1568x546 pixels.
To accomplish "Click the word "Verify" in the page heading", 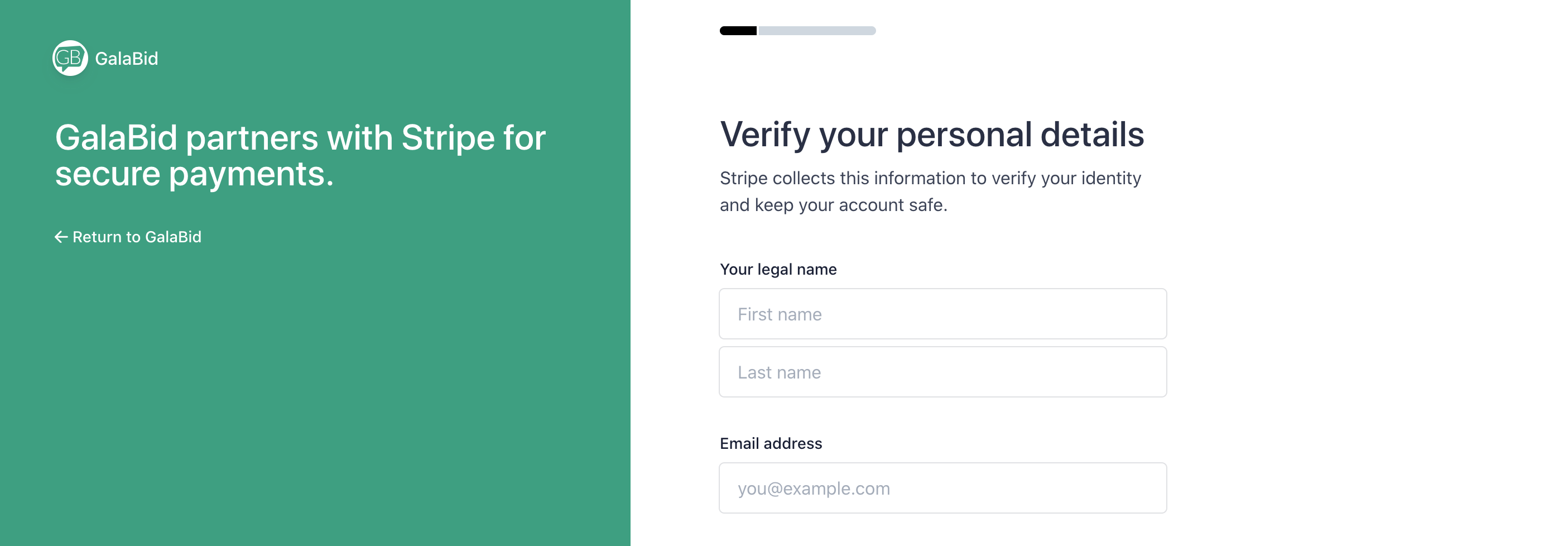I will (x=764, y=134).
